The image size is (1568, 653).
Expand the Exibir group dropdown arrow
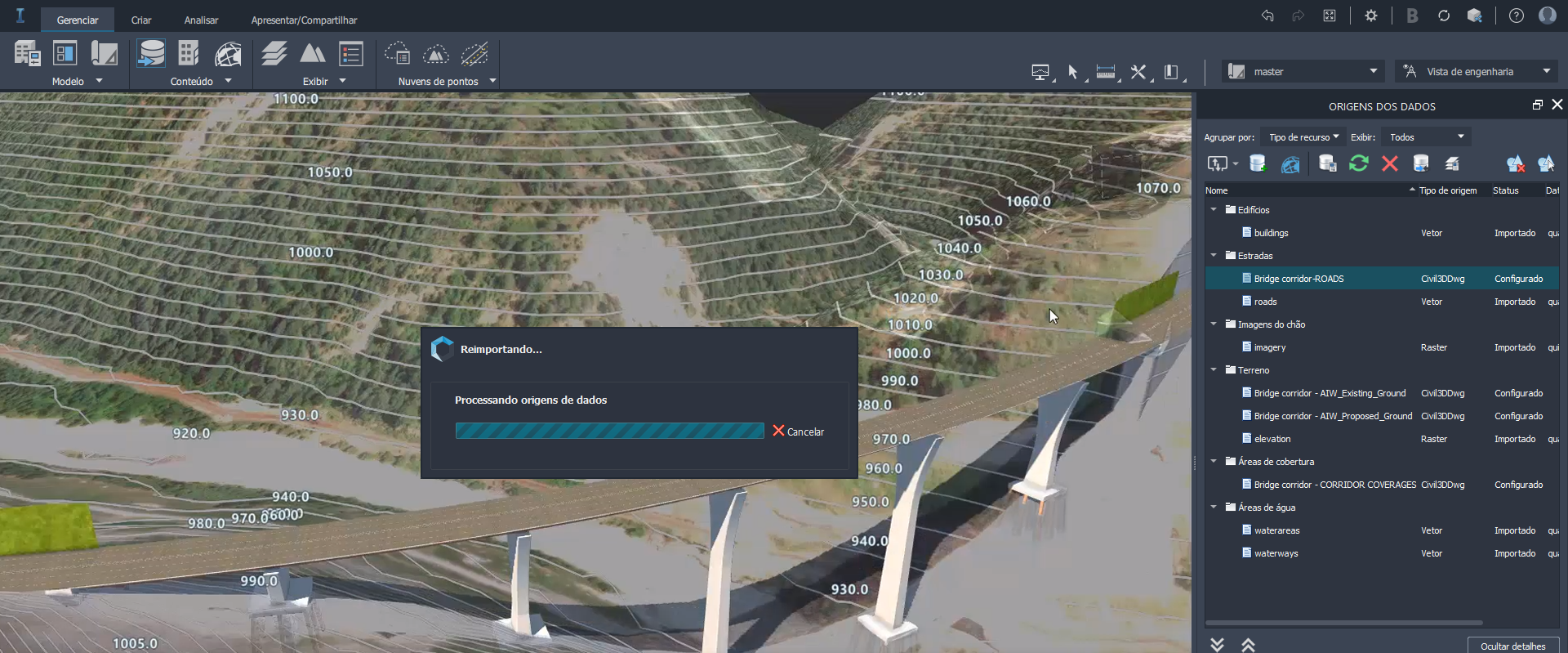343,81
